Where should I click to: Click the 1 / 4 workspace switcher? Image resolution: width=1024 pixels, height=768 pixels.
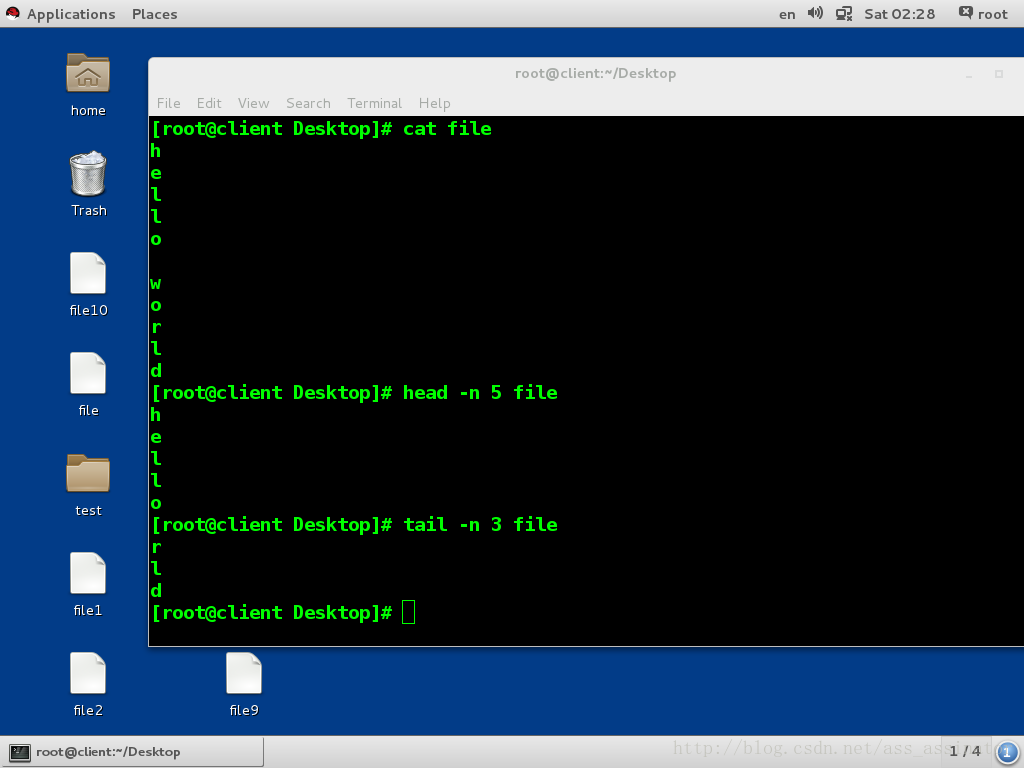tap(965, 751)
